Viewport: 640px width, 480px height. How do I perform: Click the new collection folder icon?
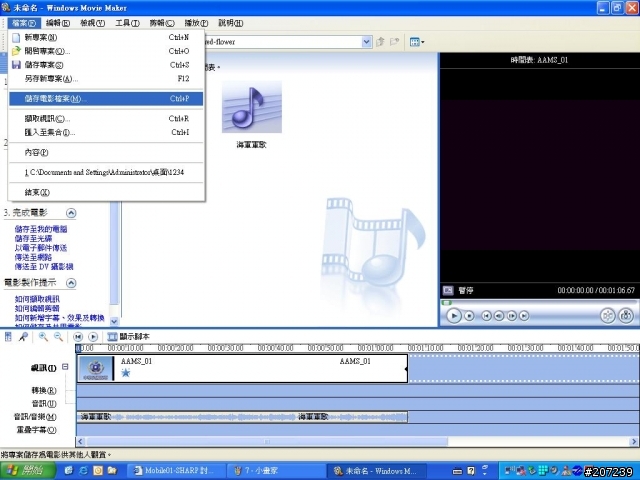[x=394, y=42]
